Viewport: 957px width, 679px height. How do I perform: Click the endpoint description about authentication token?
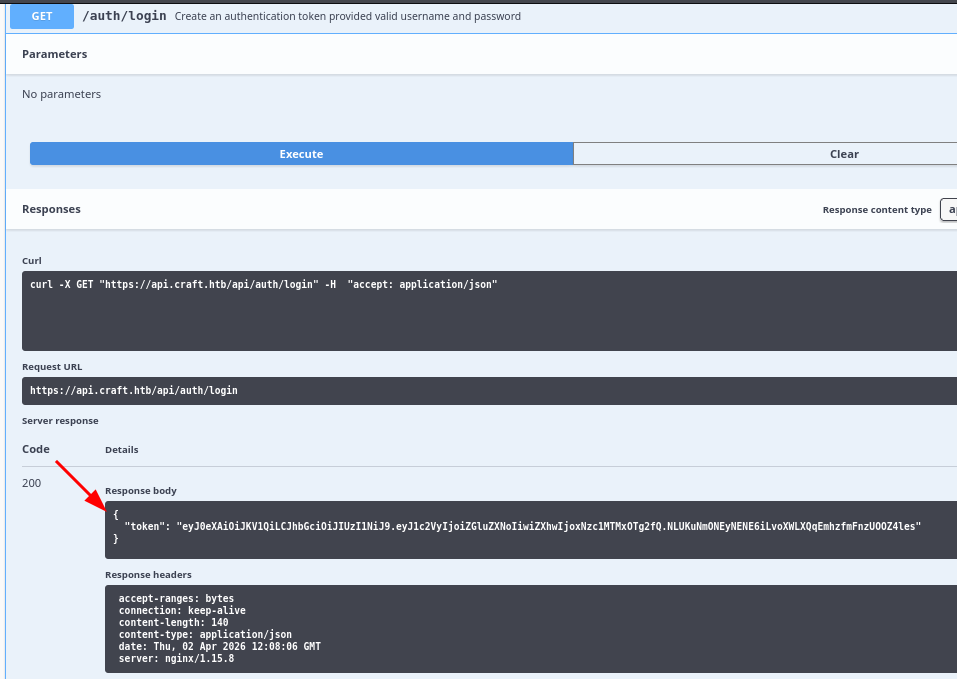tap(347, 17)
